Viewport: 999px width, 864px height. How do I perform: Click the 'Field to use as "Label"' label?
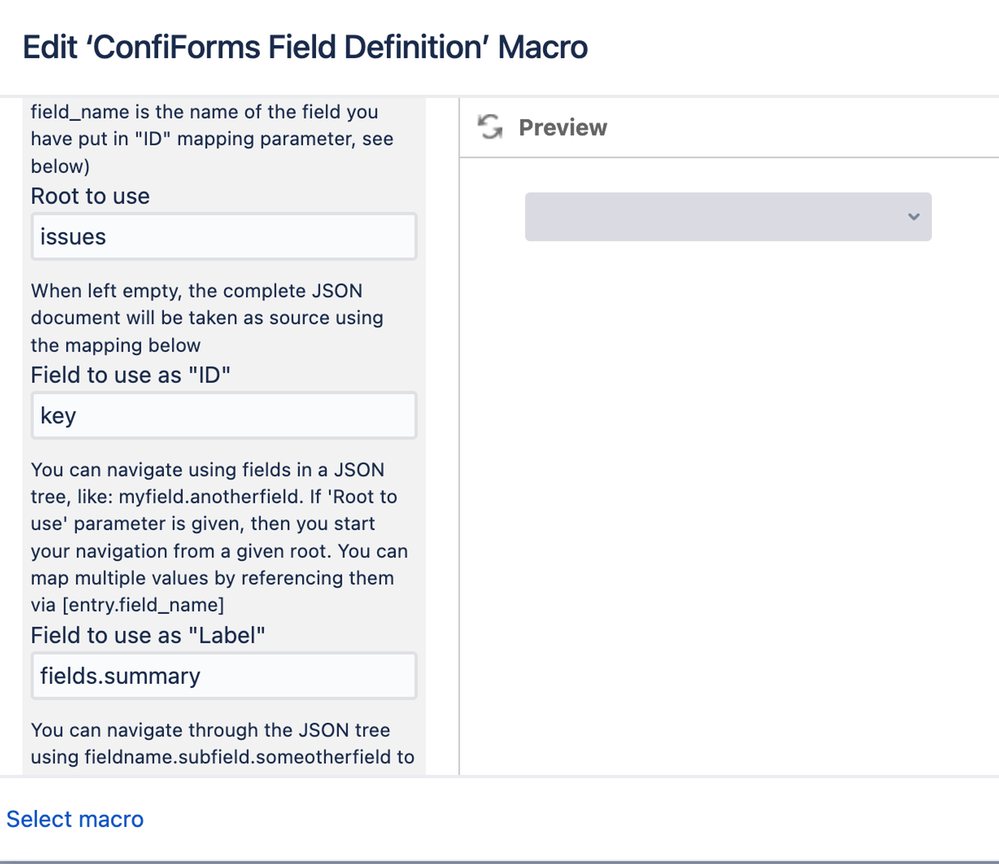(x=148, y=635)
